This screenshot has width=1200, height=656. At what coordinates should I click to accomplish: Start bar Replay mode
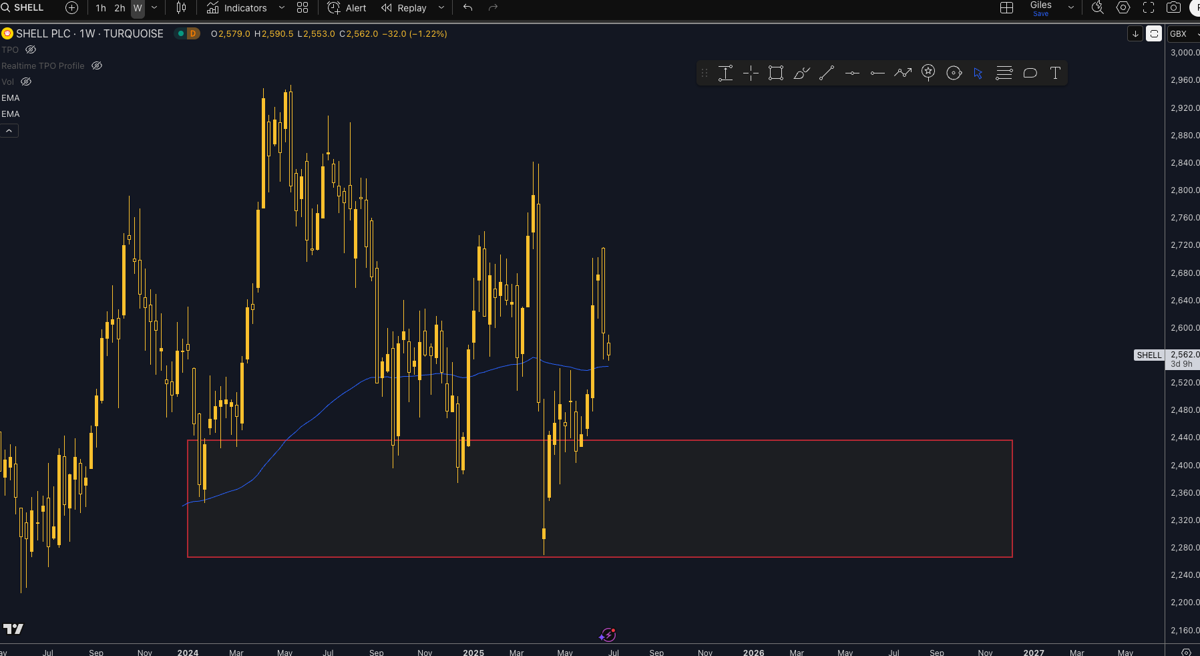point(404,8)
